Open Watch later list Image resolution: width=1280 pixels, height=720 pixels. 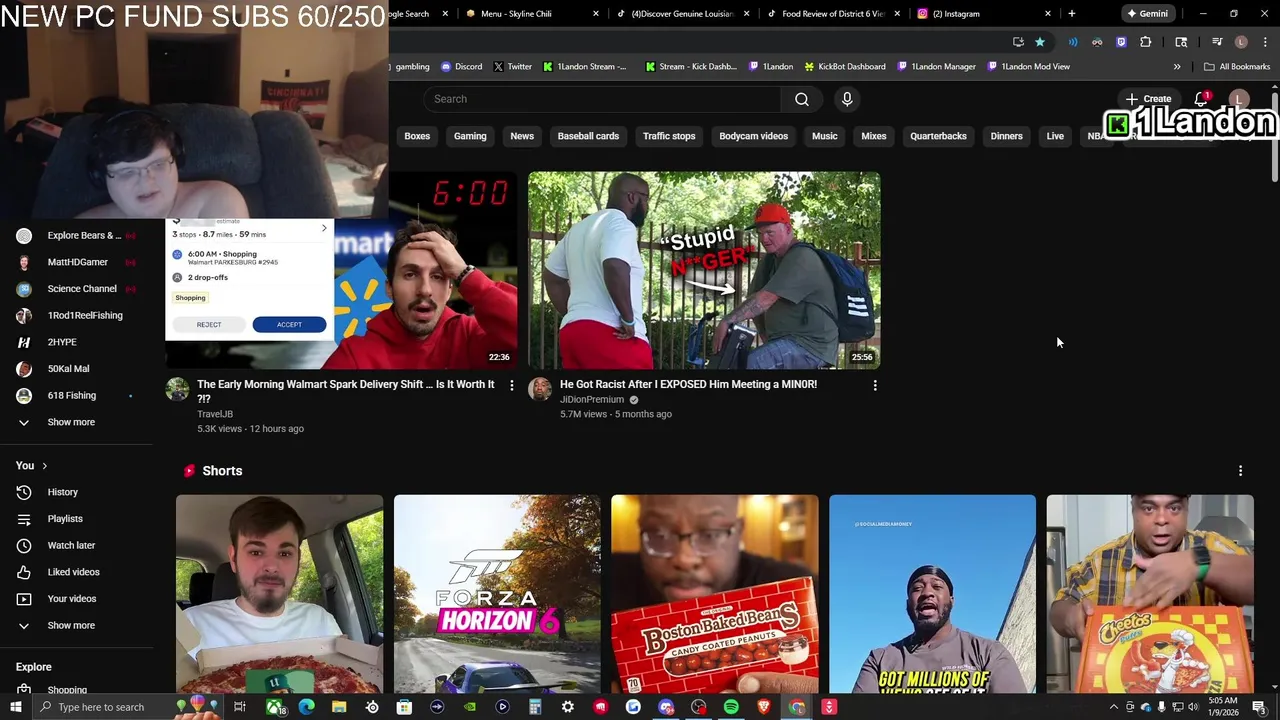(x=71, y=545)
